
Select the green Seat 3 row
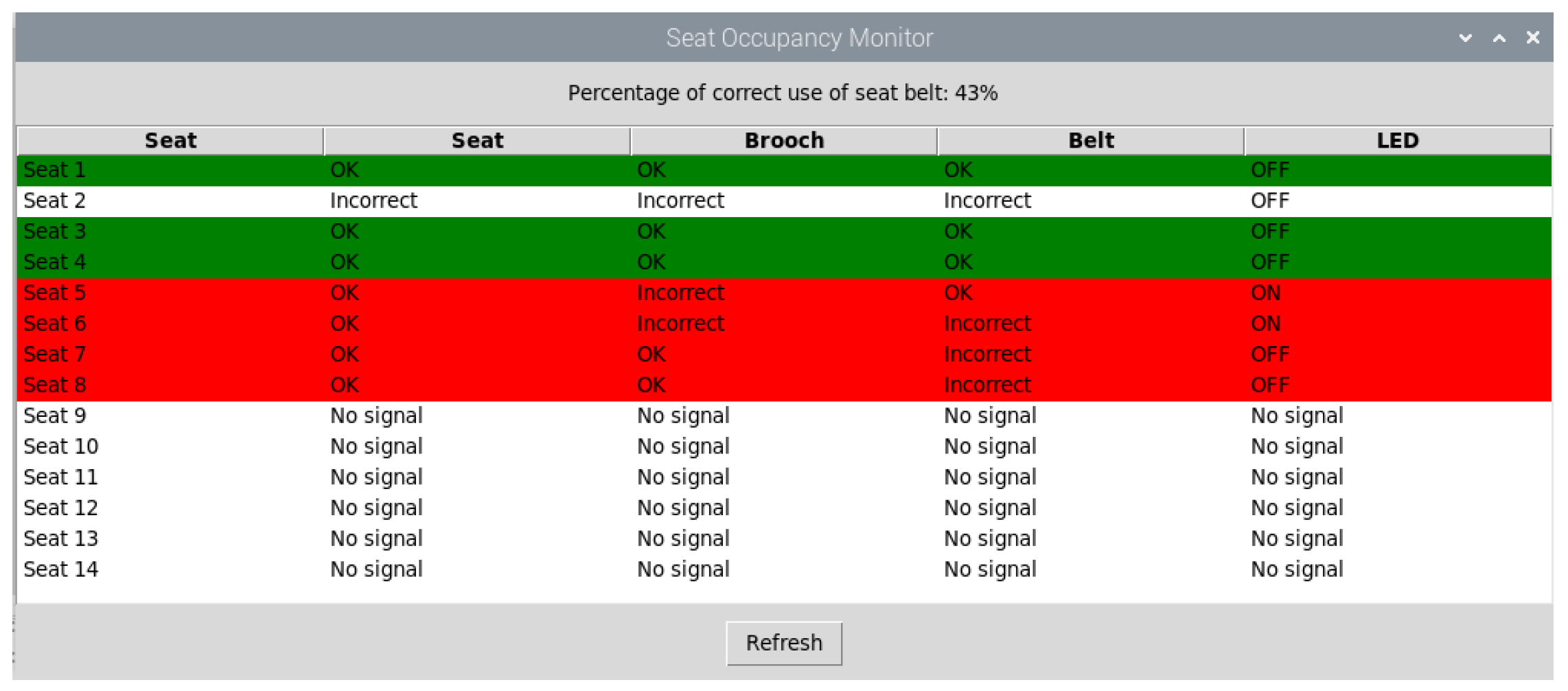(55, 231)
